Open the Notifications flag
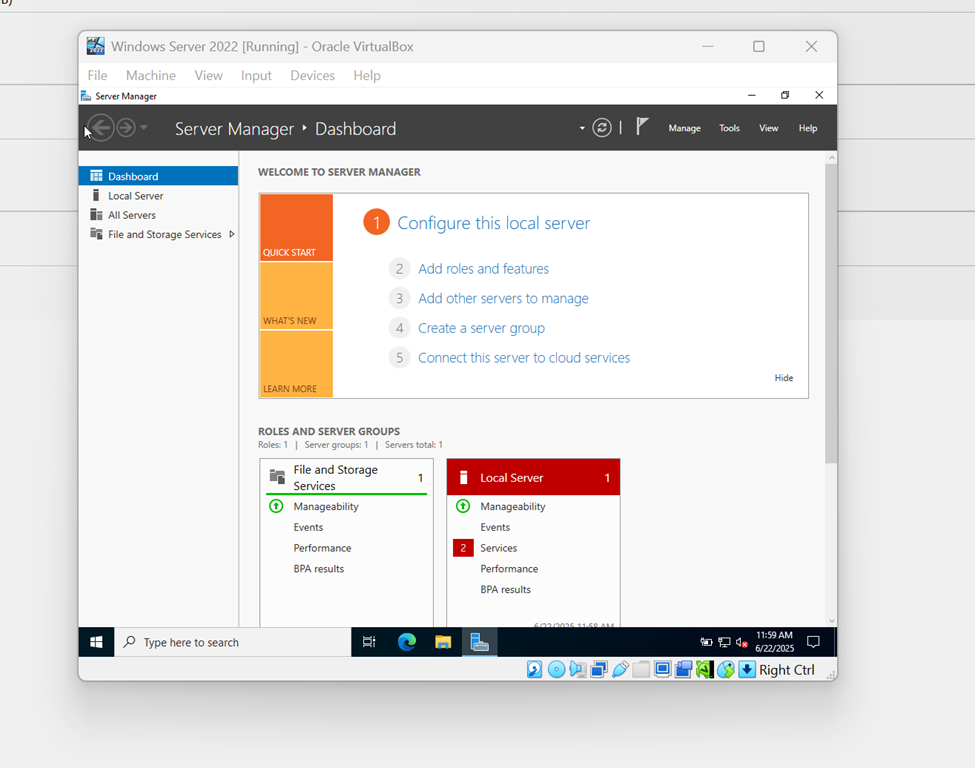The image size is (975, 768). click(642, 127)
